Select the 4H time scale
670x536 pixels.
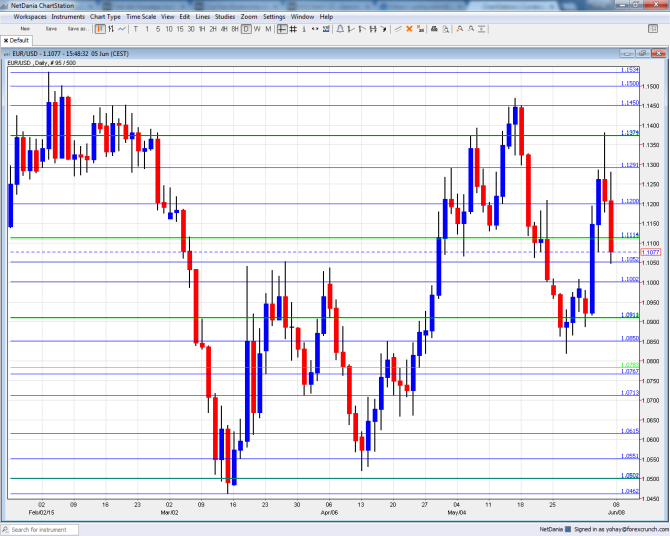(224, 29)
